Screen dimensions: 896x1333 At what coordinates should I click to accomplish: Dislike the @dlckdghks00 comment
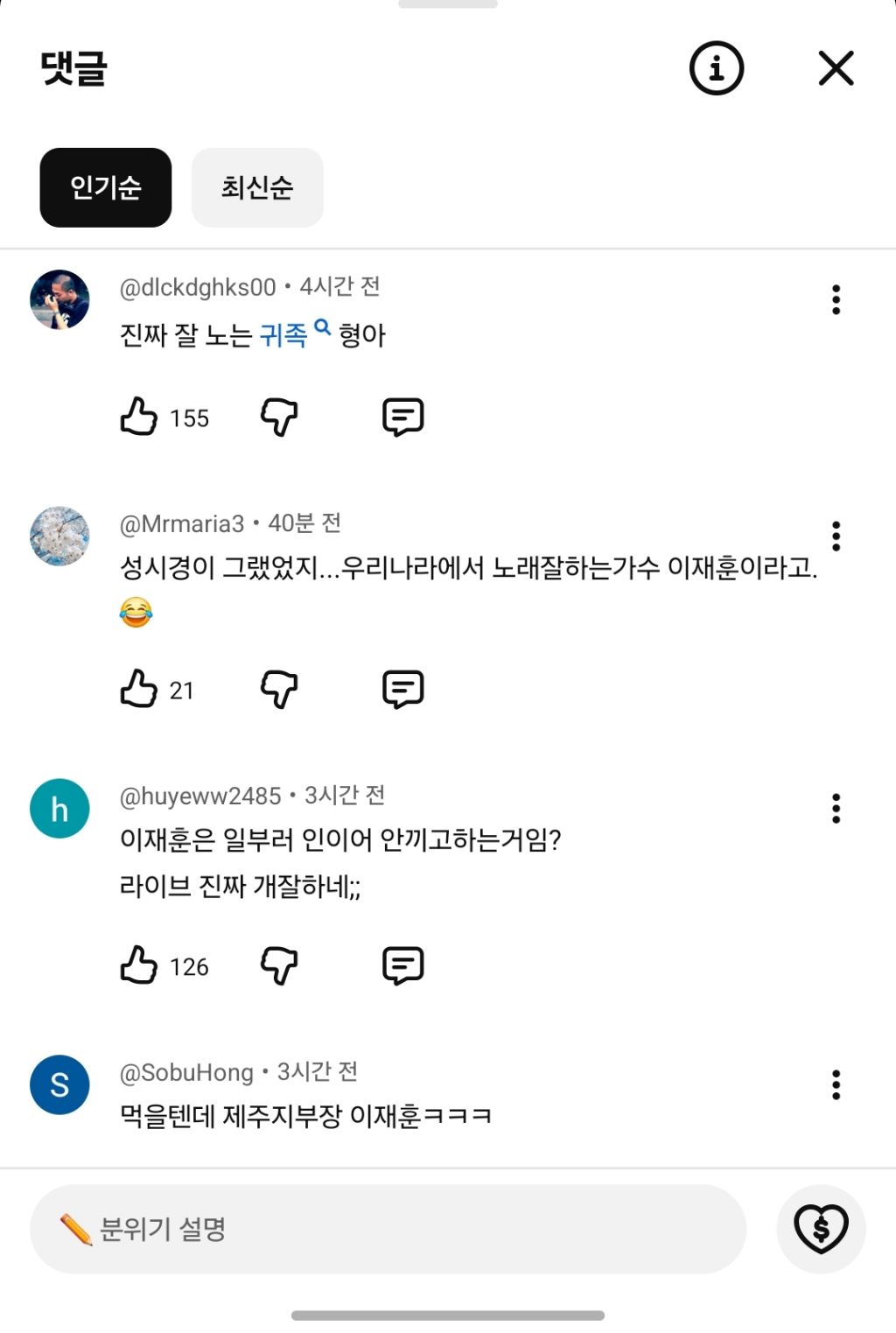[279, 417]
